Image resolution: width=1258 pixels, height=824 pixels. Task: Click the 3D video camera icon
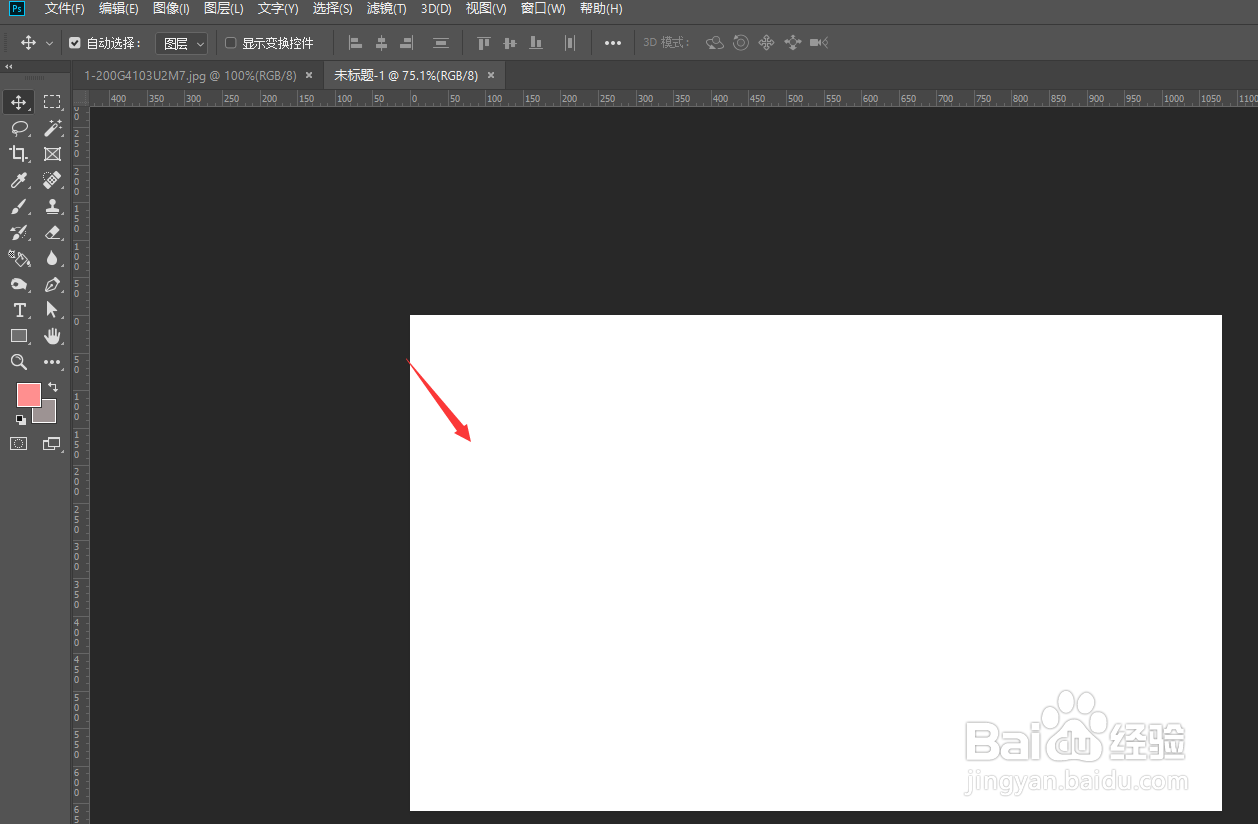point(820,43)
